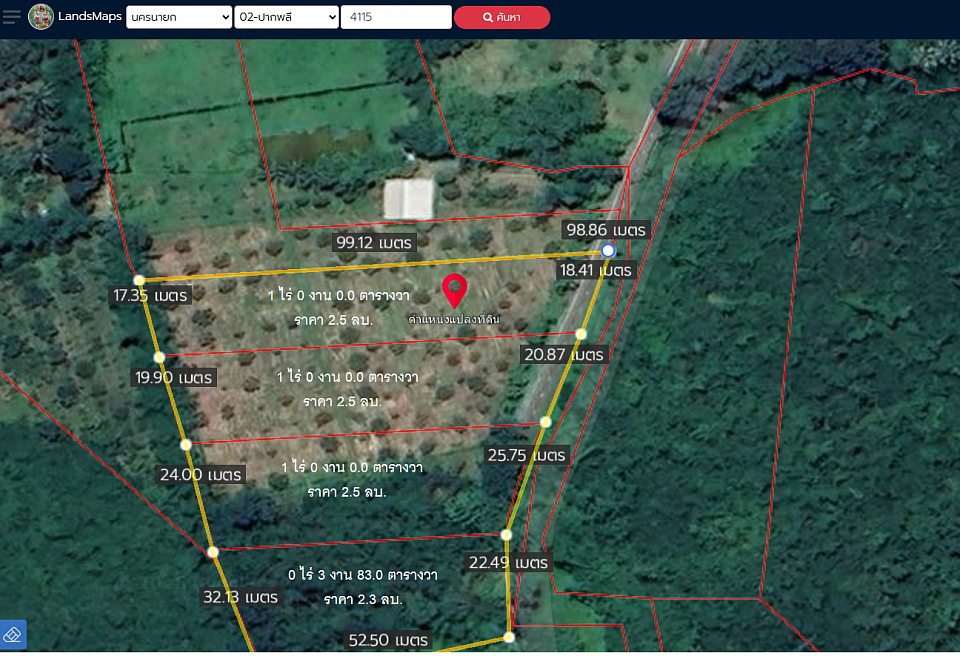Image resolution: width=960 pixels, height=656 pixels.
Task: Click the vertex near the 17.35 เมตร label
Action: [x=139, y=280]
